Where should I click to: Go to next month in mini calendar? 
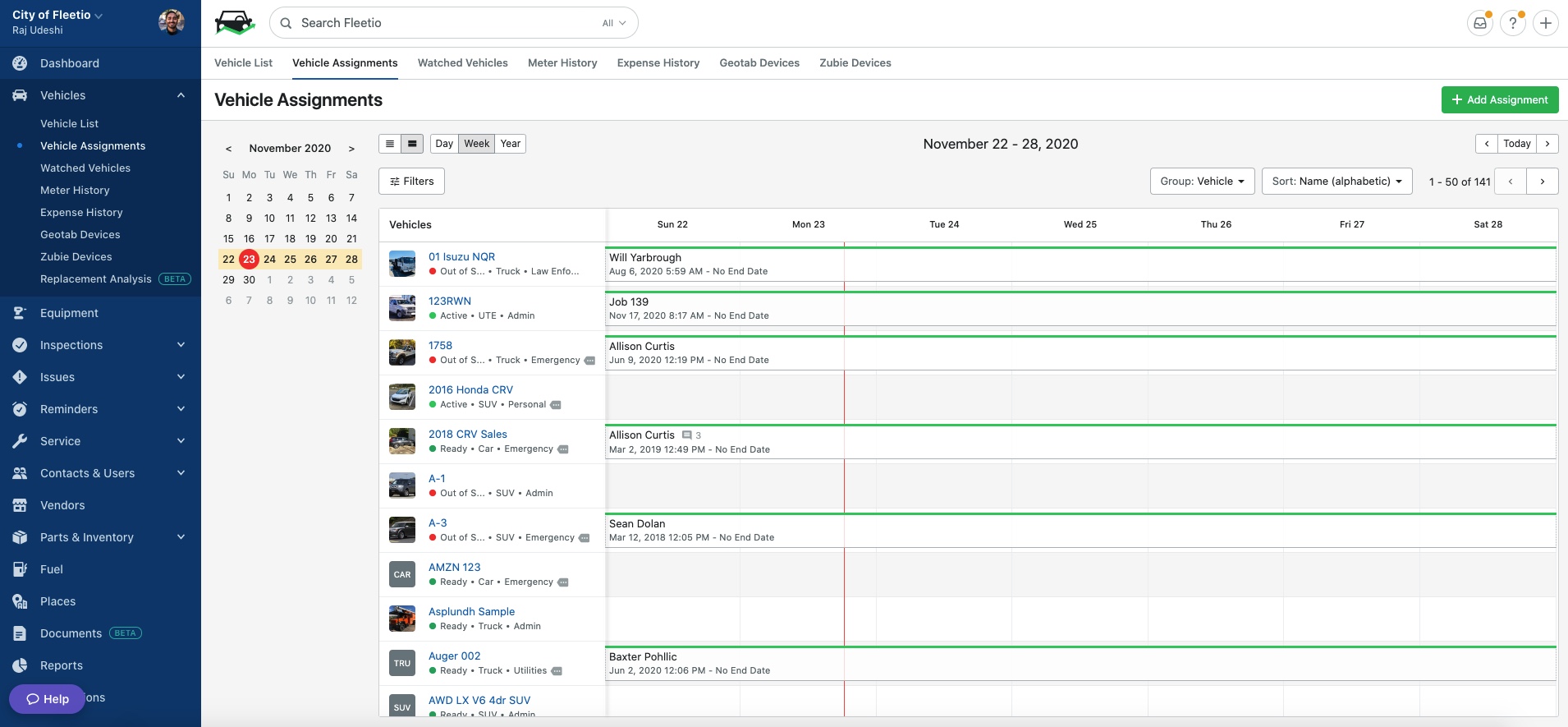[351, 149]
